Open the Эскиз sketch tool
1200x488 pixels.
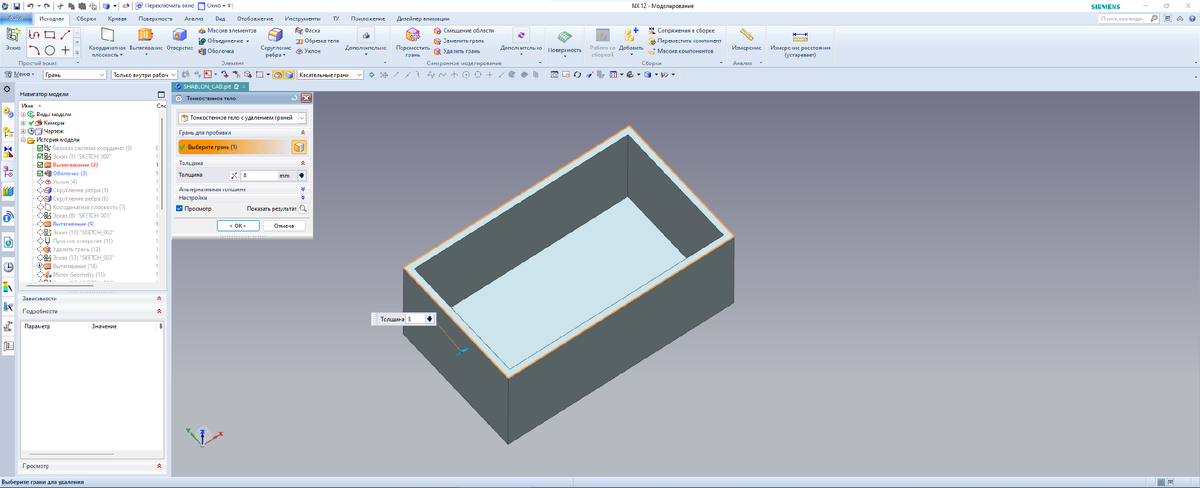[12, 39]
